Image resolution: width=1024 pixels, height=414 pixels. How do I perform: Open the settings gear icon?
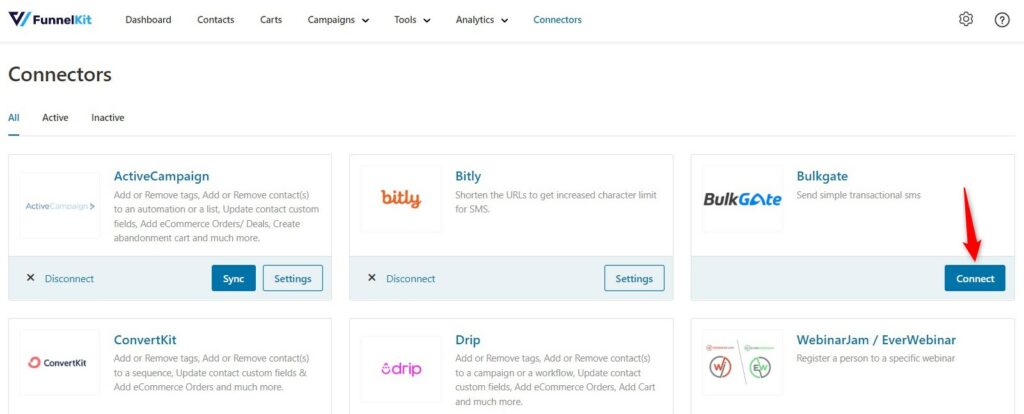point(965,20)
